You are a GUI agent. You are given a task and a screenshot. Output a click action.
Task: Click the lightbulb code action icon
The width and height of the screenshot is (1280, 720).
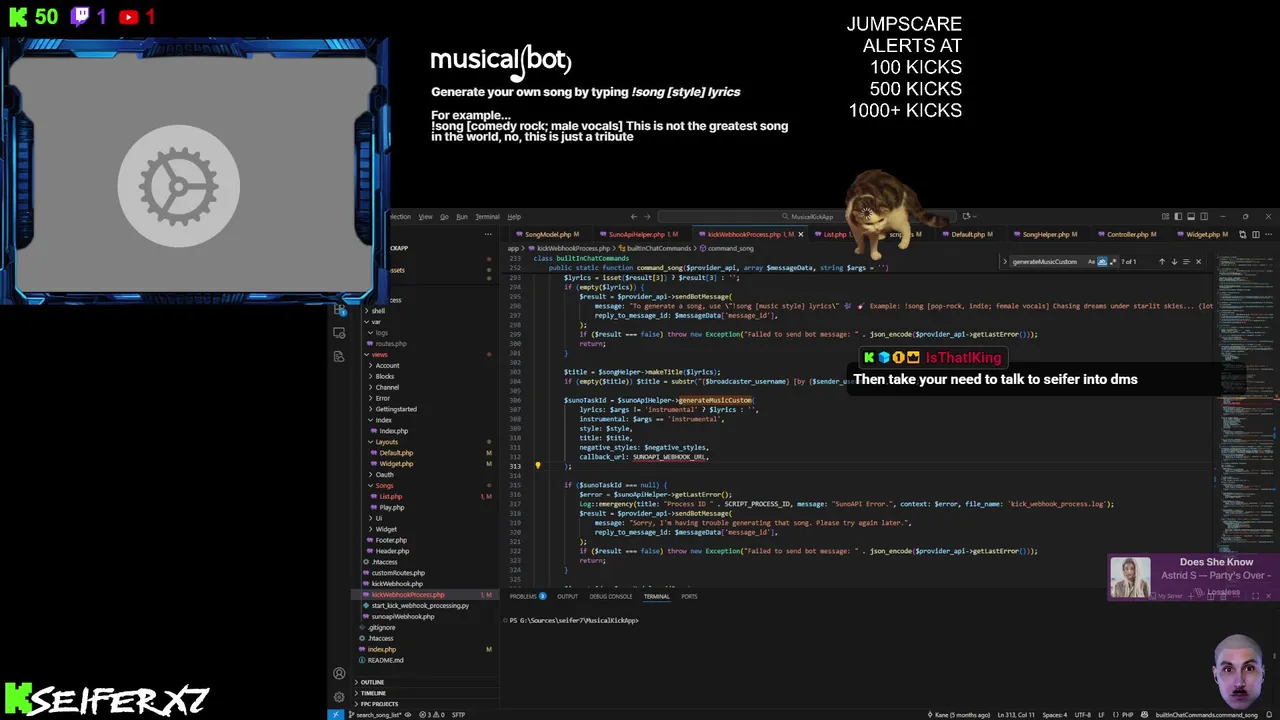[537, 466]
